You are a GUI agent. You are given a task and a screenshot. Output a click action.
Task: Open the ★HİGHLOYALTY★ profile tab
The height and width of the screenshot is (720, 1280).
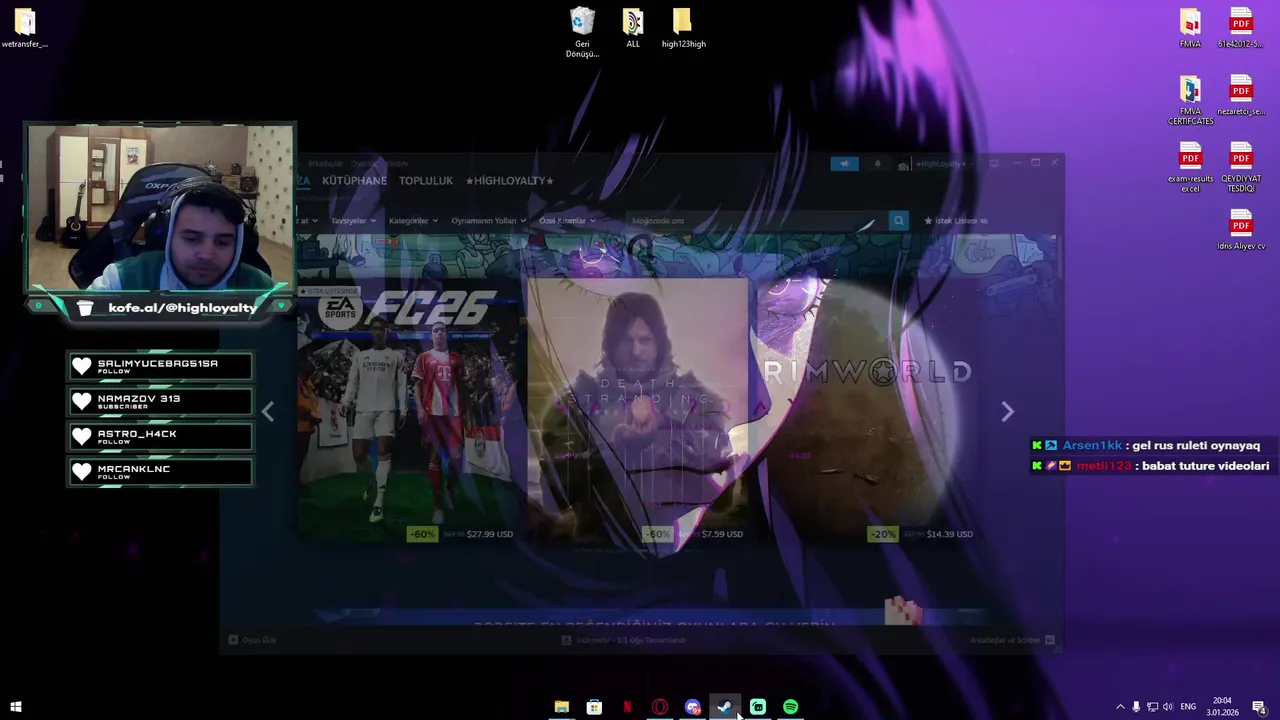(x=509, y=181)
